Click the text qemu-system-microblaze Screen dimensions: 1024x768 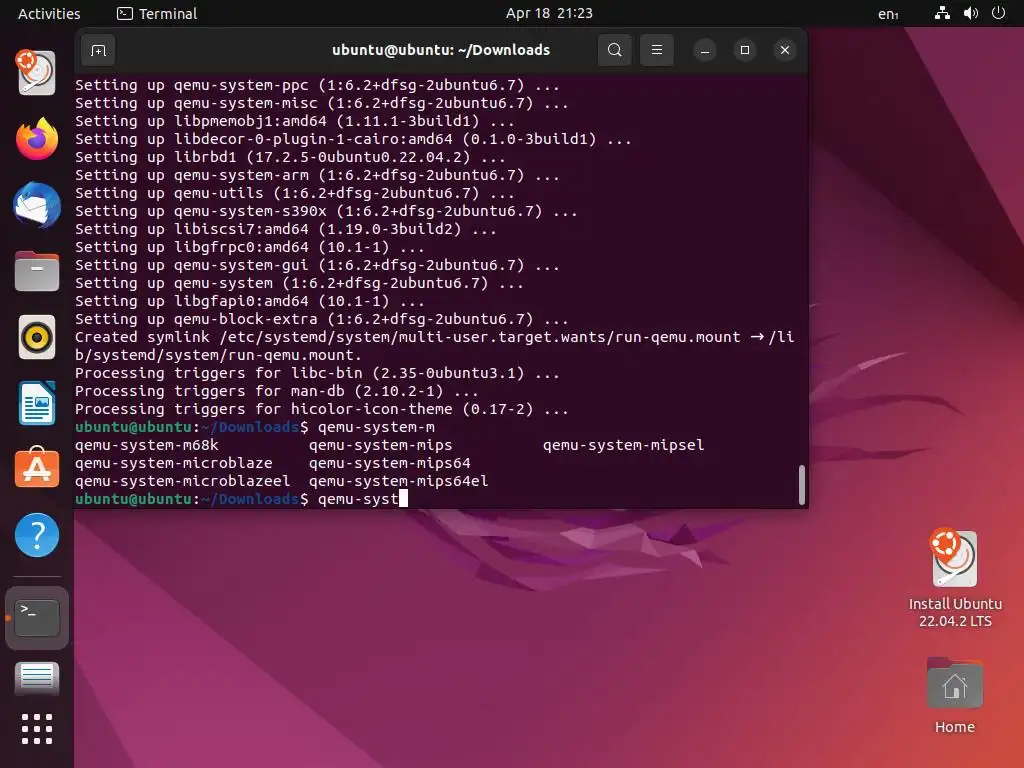coord(174,463)
